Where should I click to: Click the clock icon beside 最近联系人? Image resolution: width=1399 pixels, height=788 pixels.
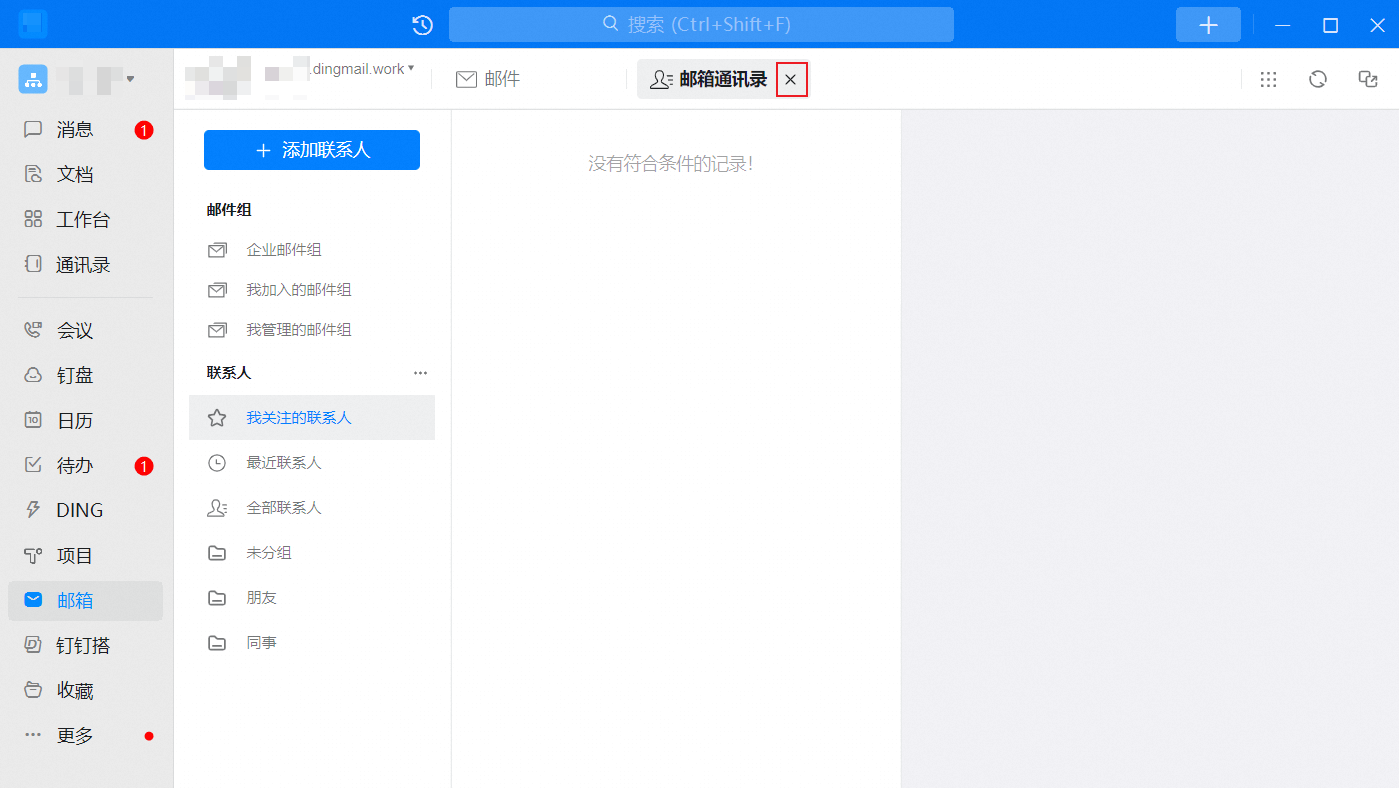pos(217,463)
